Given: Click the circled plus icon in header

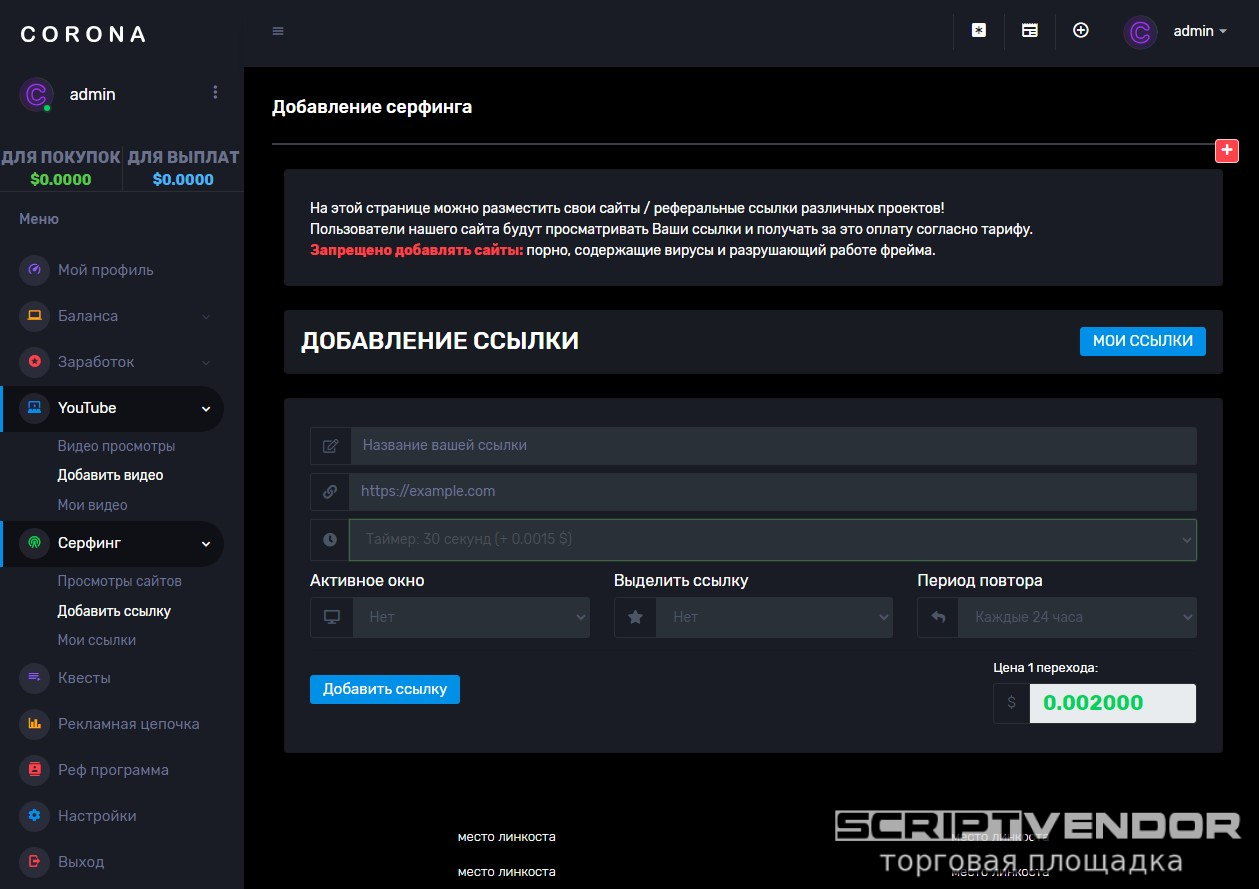Looking at the screenshot, I should click(x=1080, y=30).
